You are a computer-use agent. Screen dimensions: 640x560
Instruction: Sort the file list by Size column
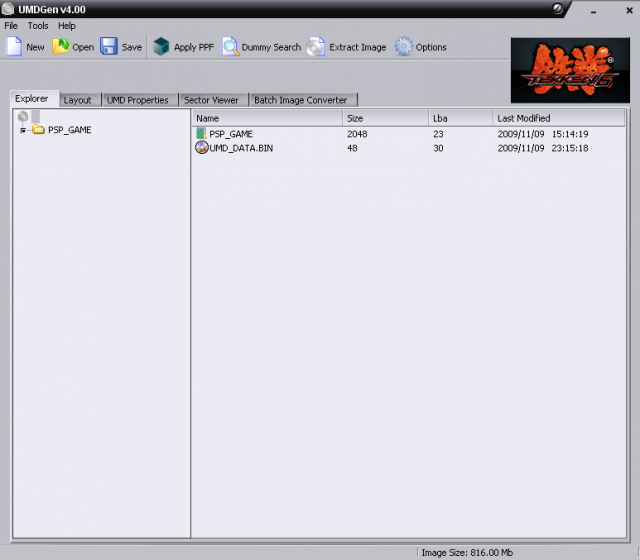[385, 118]
